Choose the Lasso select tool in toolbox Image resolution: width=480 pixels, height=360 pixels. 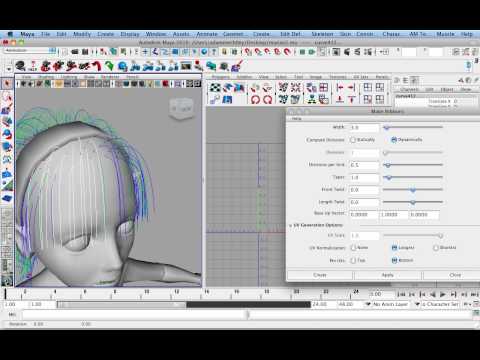(7, 97)
